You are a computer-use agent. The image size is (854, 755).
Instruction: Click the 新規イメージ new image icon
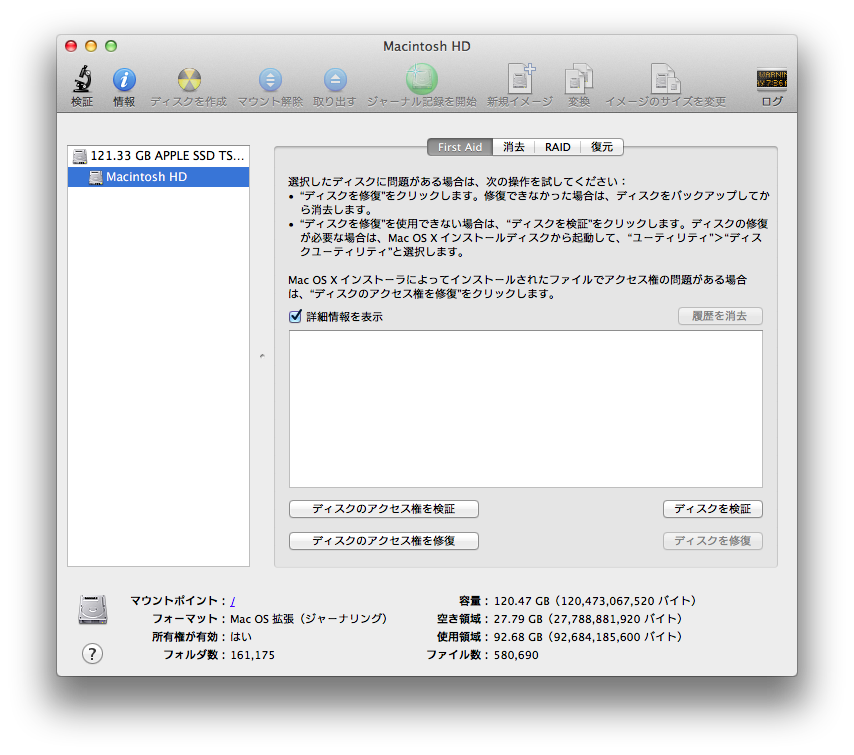pos(521,78)
